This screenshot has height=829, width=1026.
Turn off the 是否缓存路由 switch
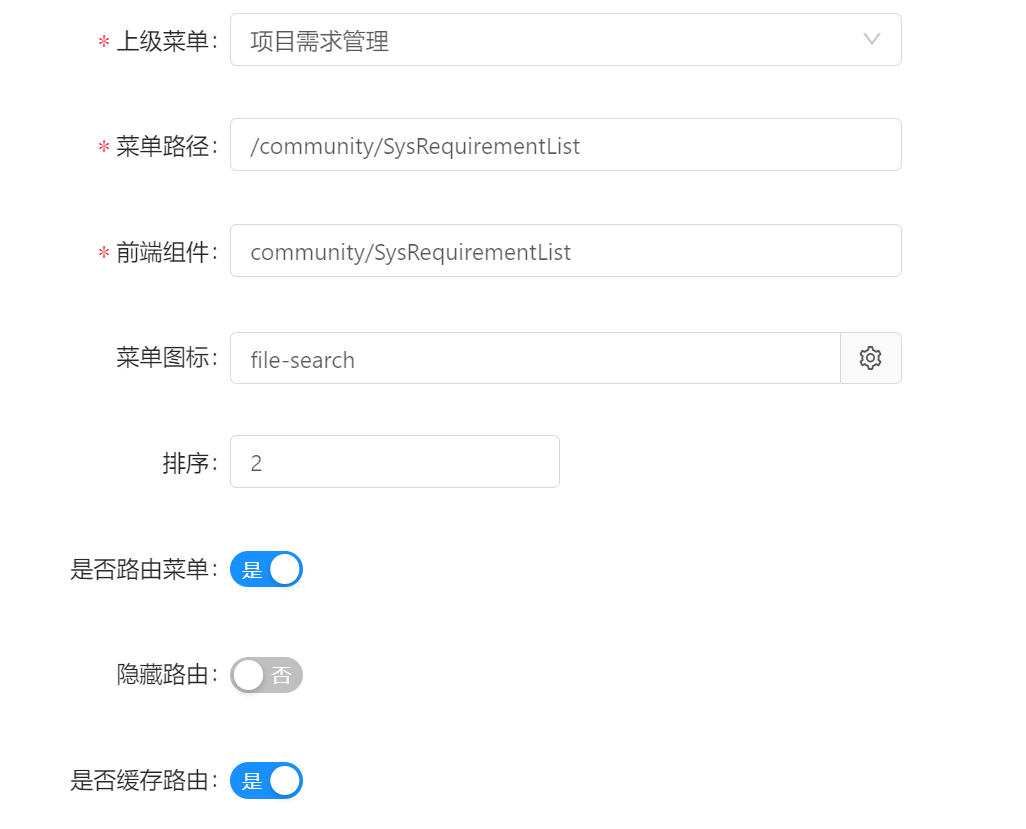pos(266,780)
